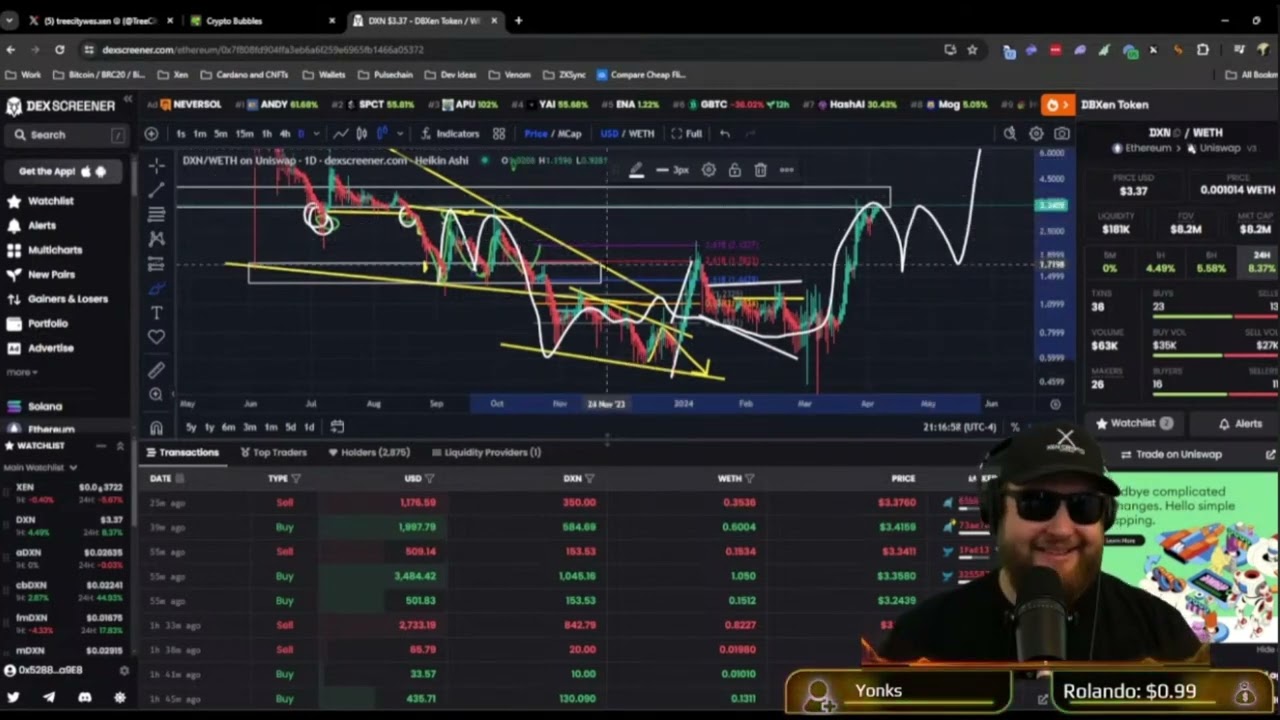Image resolution: width=1280 pixels, height=720 pixels.
Task: Open the Main Watchlist dropdown
Action: point(40,467)
